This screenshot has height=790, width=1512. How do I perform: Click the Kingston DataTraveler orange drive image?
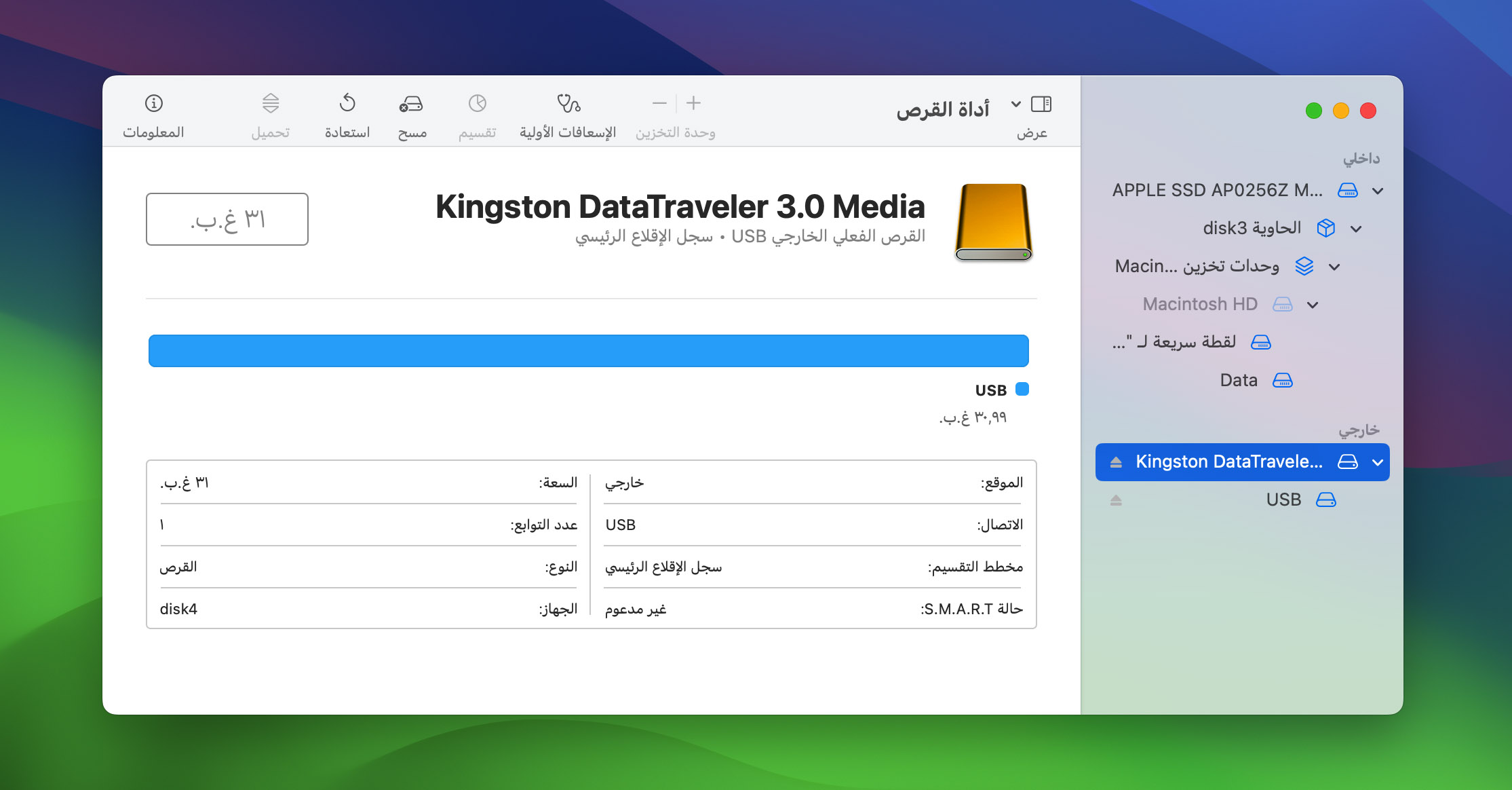(994, 223)
